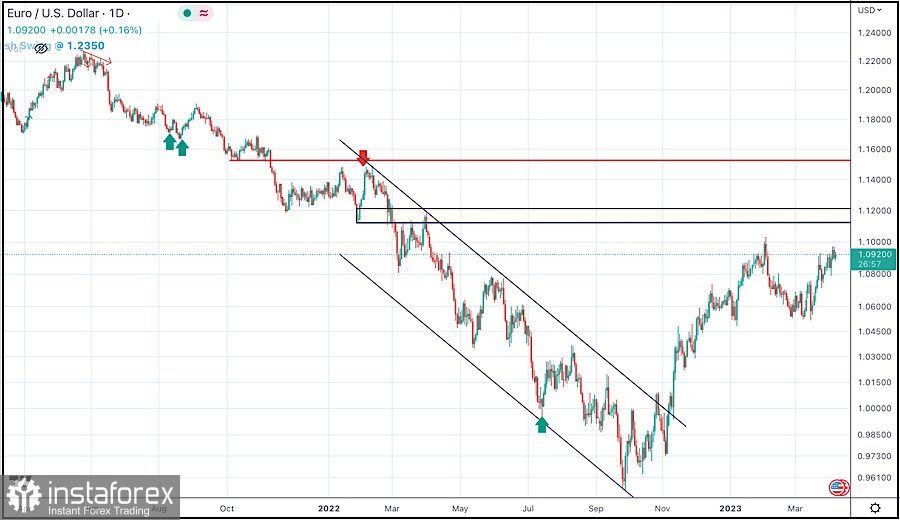The width and height of the screenshot is (900, 520).
Task: Click the Jul label on time axis
Action: pyautogui.click(x=527, y=509)
